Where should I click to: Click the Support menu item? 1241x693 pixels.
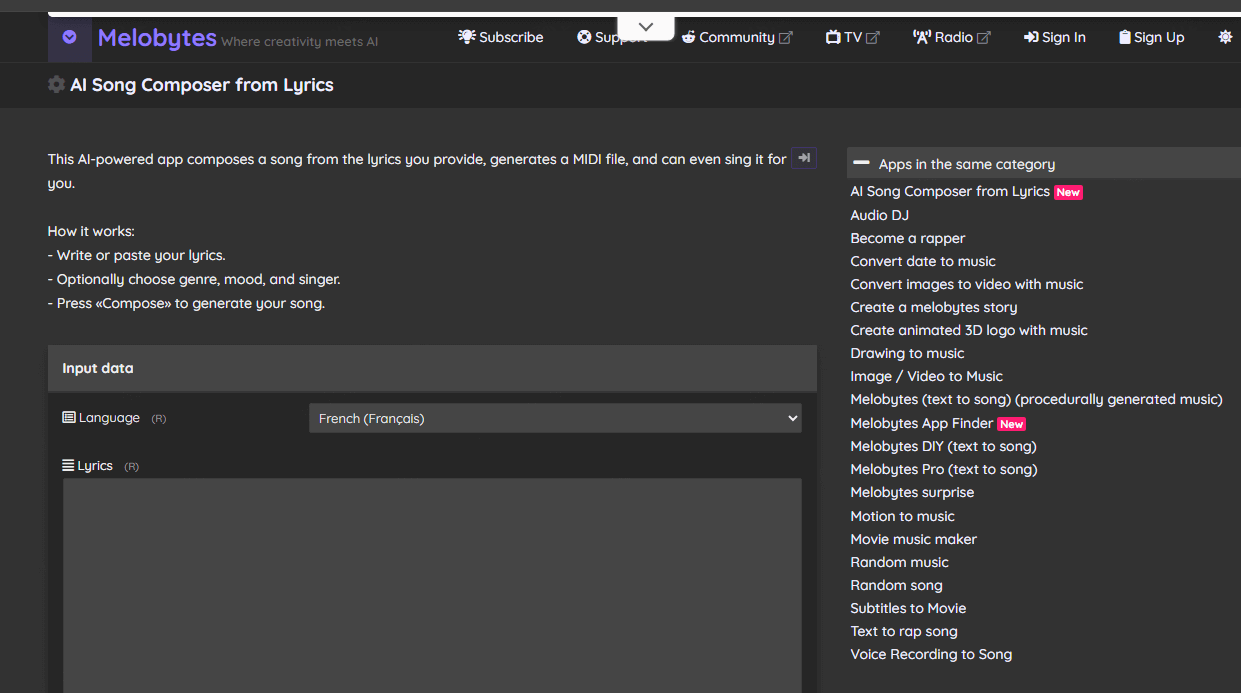(610, 37)
